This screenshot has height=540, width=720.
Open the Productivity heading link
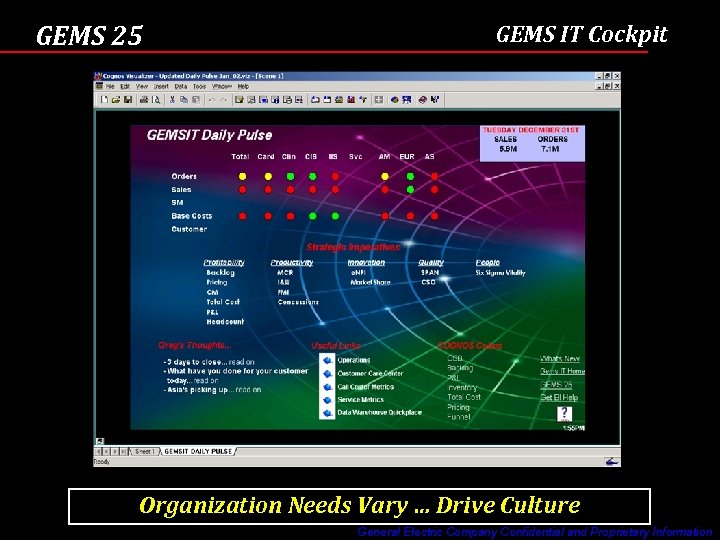[292, 263]
